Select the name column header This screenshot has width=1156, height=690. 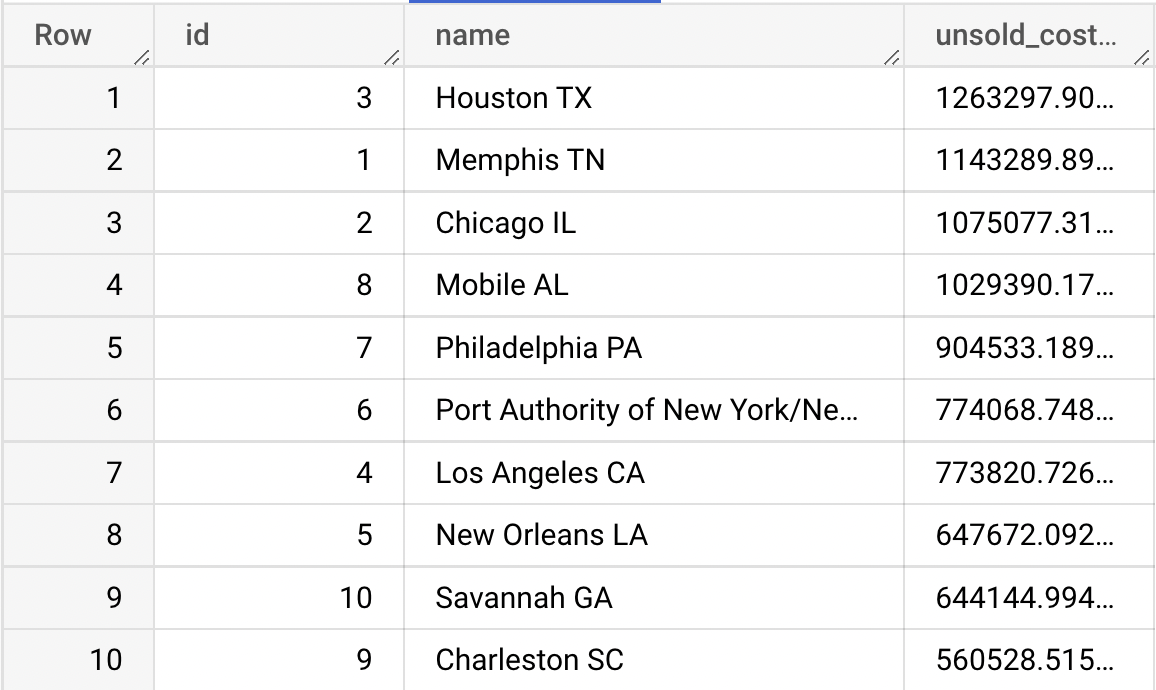[x=472, y=36]
